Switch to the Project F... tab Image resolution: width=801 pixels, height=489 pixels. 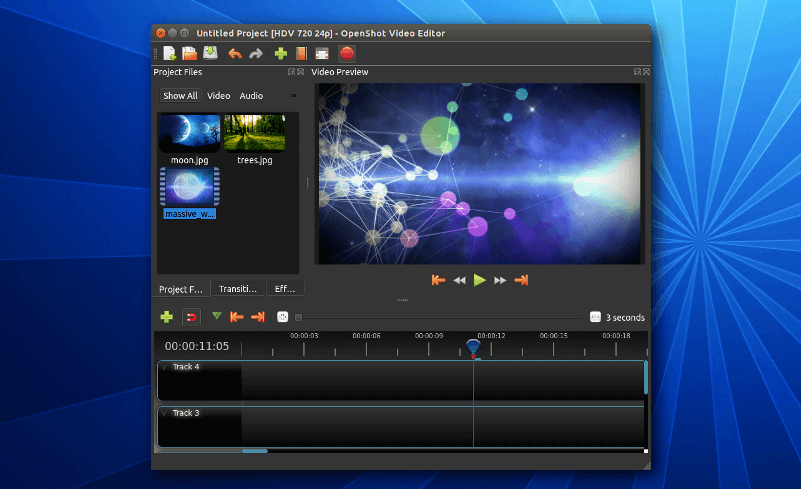click(181, 289)
